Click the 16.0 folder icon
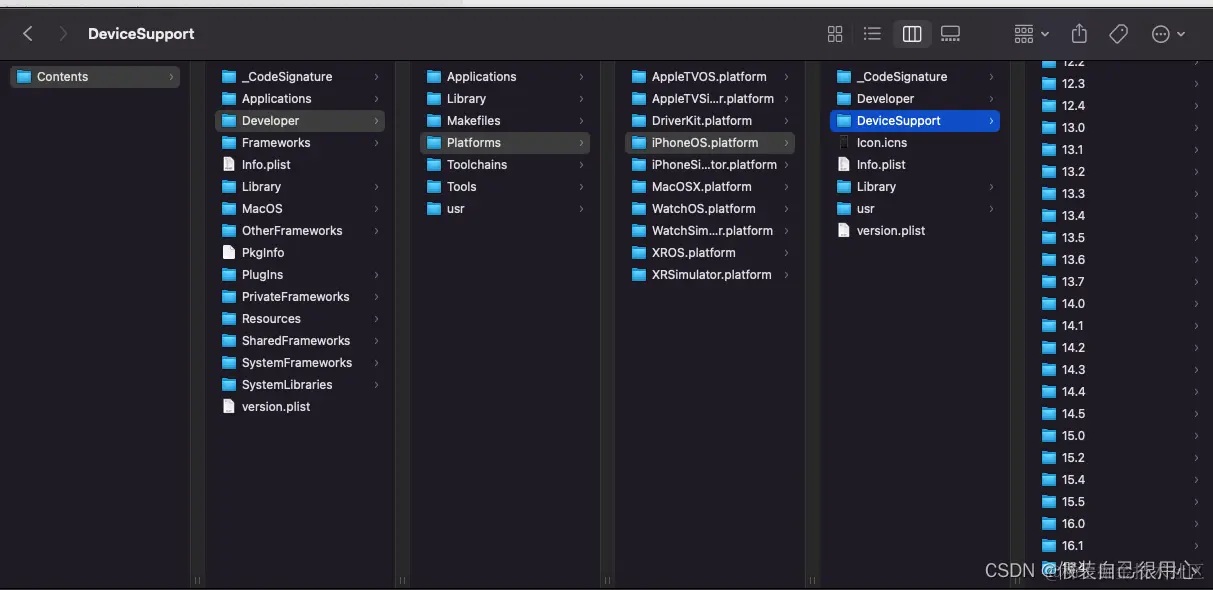The height and width of the screenshot is (590, 1213). 1049,524
